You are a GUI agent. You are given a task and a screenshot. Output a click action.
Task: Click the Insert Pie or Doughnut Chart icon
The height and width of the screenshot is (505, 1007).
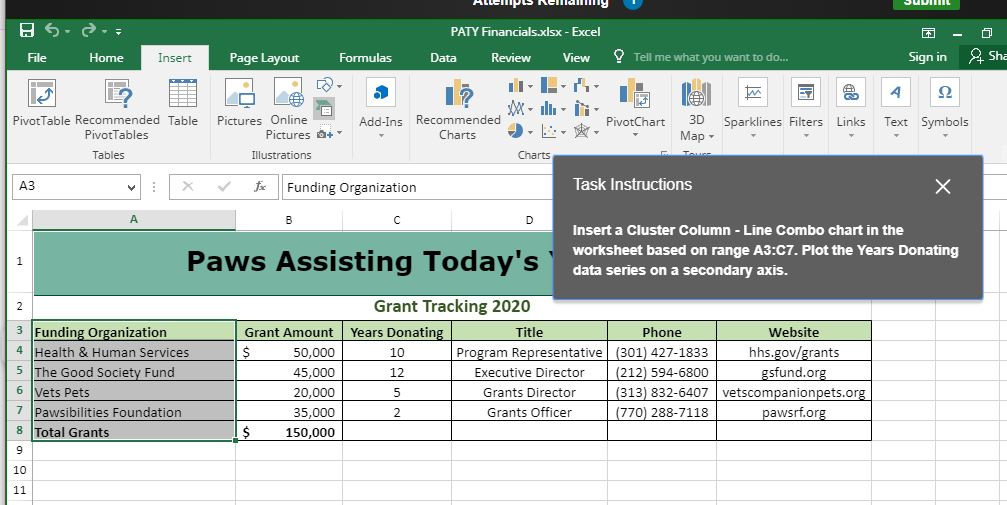(515, 131)
